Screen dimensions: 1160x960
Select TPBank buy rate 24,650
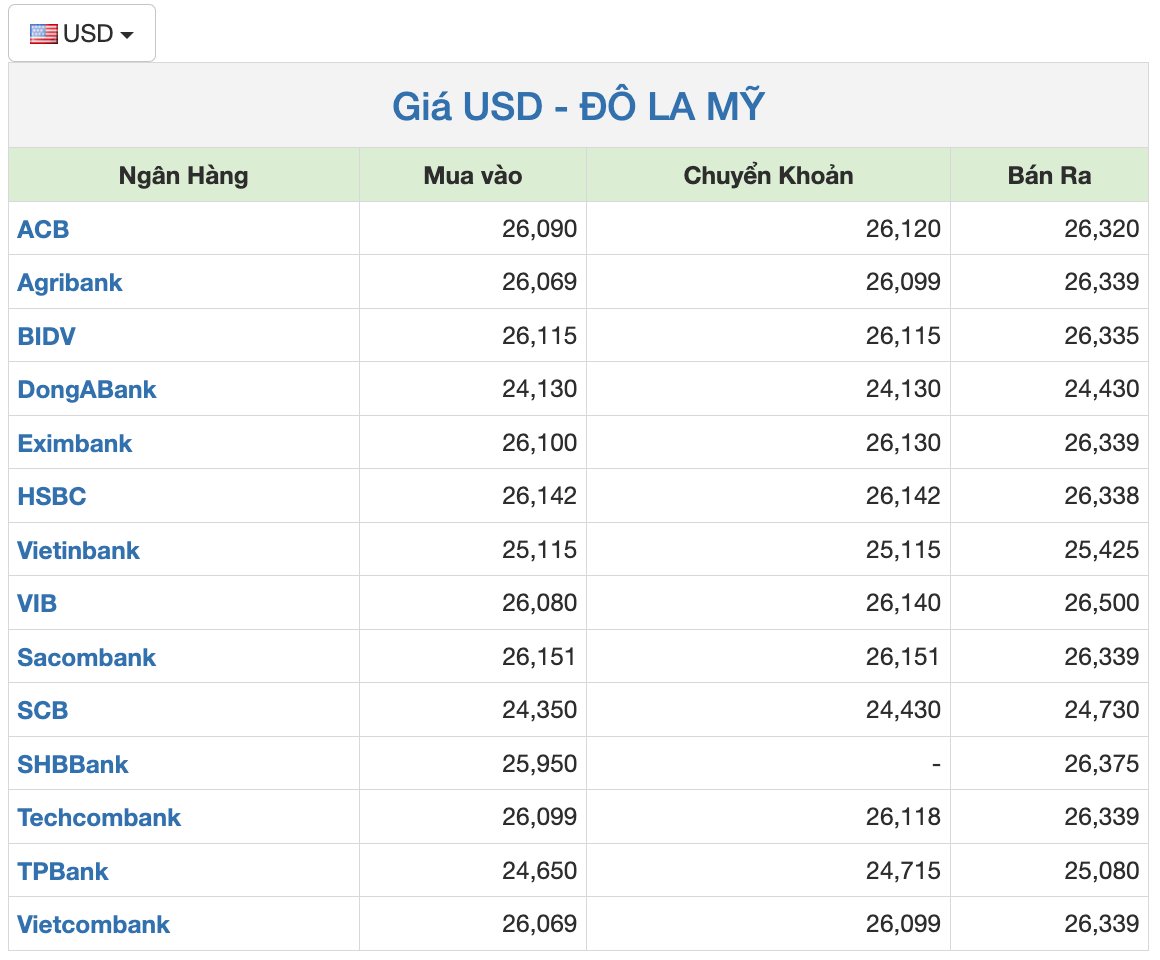539,871
